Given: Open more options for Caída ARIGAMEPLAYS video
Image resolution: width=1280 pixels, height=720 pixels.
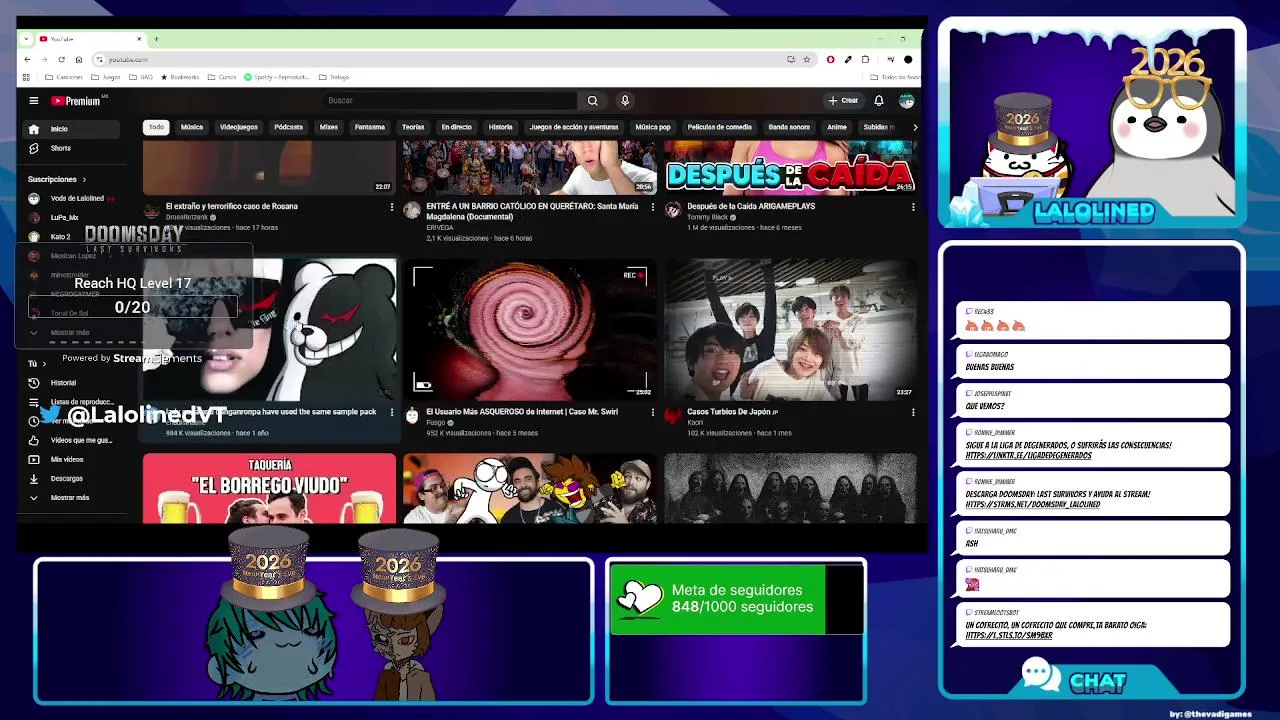Looking at the screenshot, I should point(912,207).
